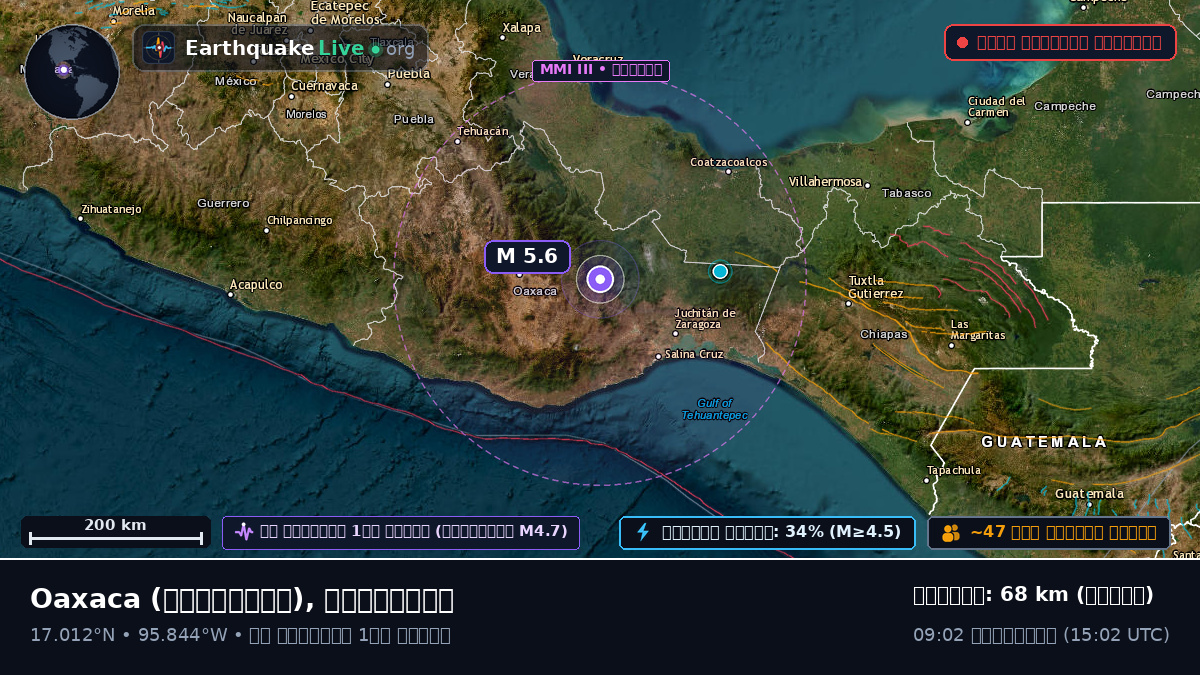Screen dimensions: 1200x675
Task: Click the Guerrero state label
Action: (223, 203)
